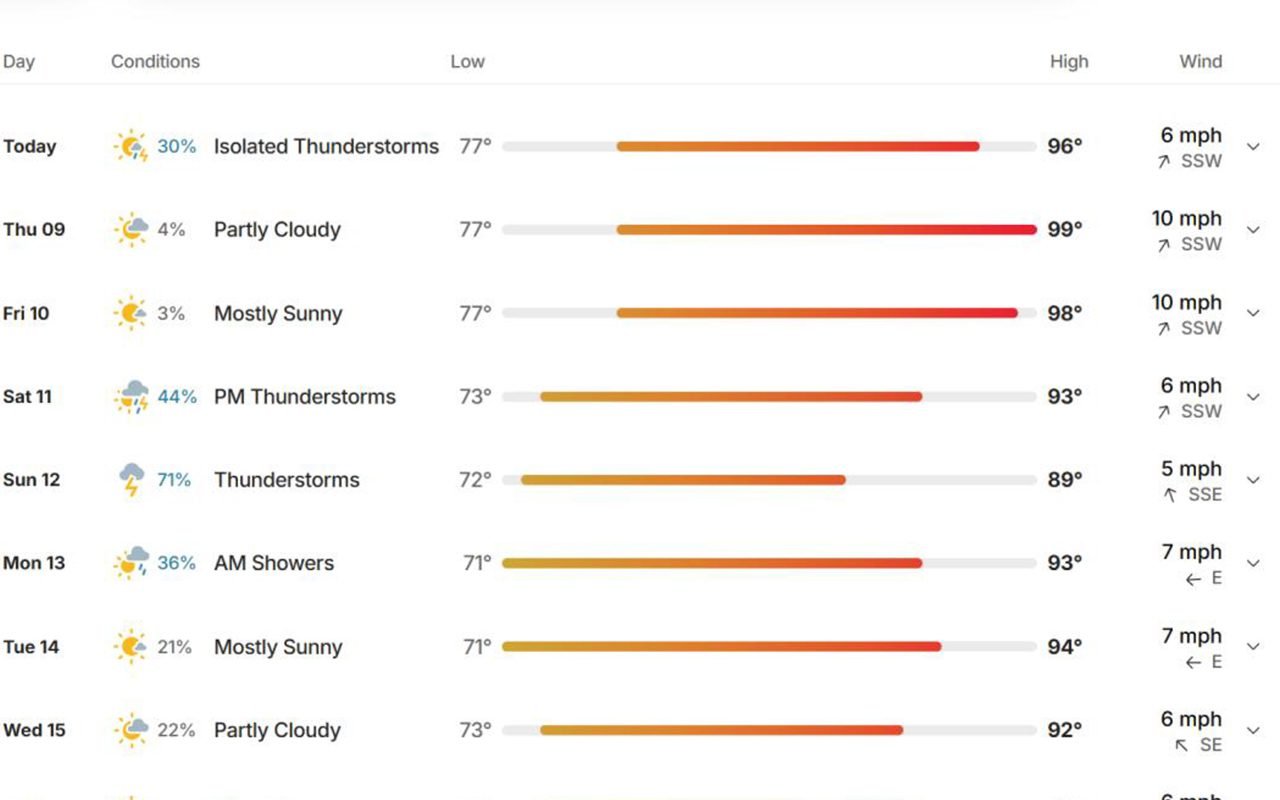
Task: Click the Thu 09 temperature range bar
Action: pyautogui.click(x=769, y=229)
